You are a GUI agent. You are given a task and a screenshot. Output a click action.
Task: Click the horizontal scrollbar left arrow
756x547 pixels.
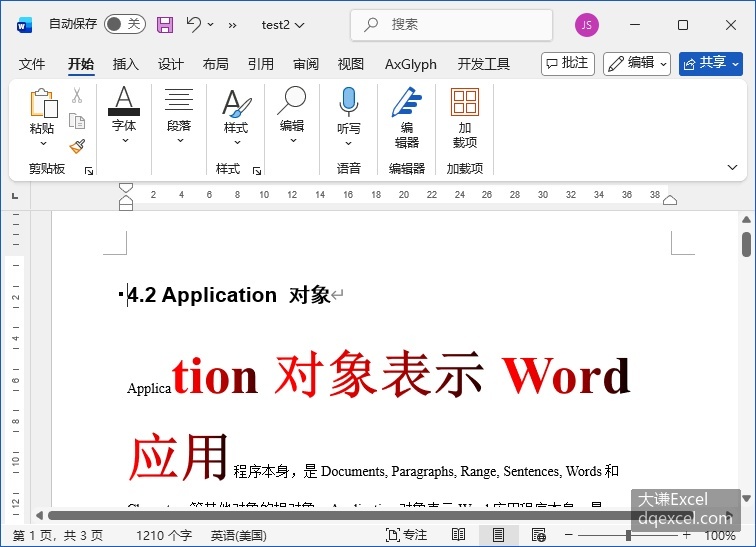pyautogui.click(x=40, y=515)
